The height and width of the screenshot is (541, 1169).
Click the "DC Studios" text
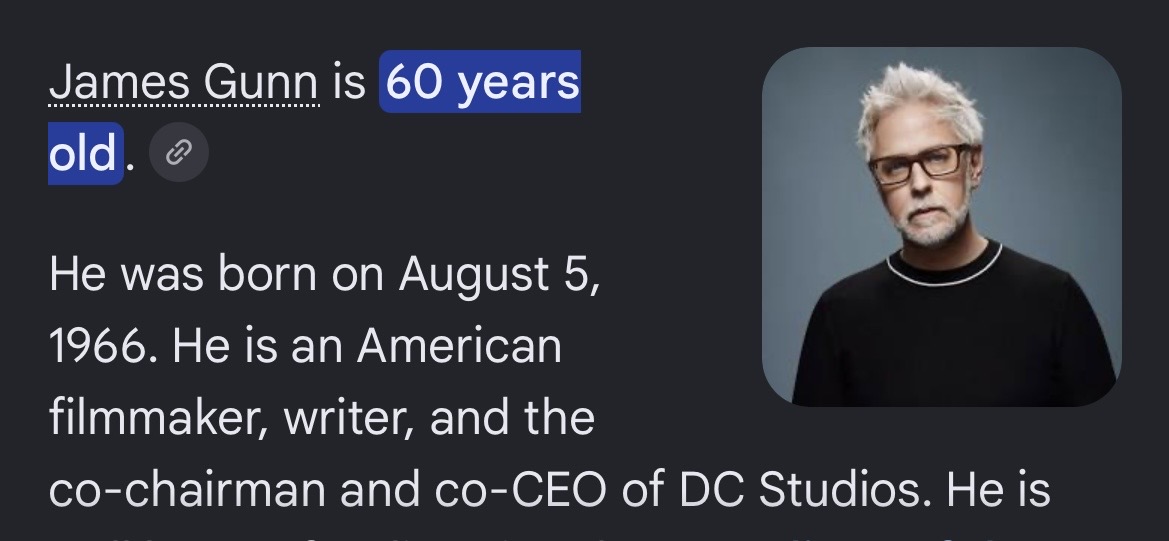(805, 489)
